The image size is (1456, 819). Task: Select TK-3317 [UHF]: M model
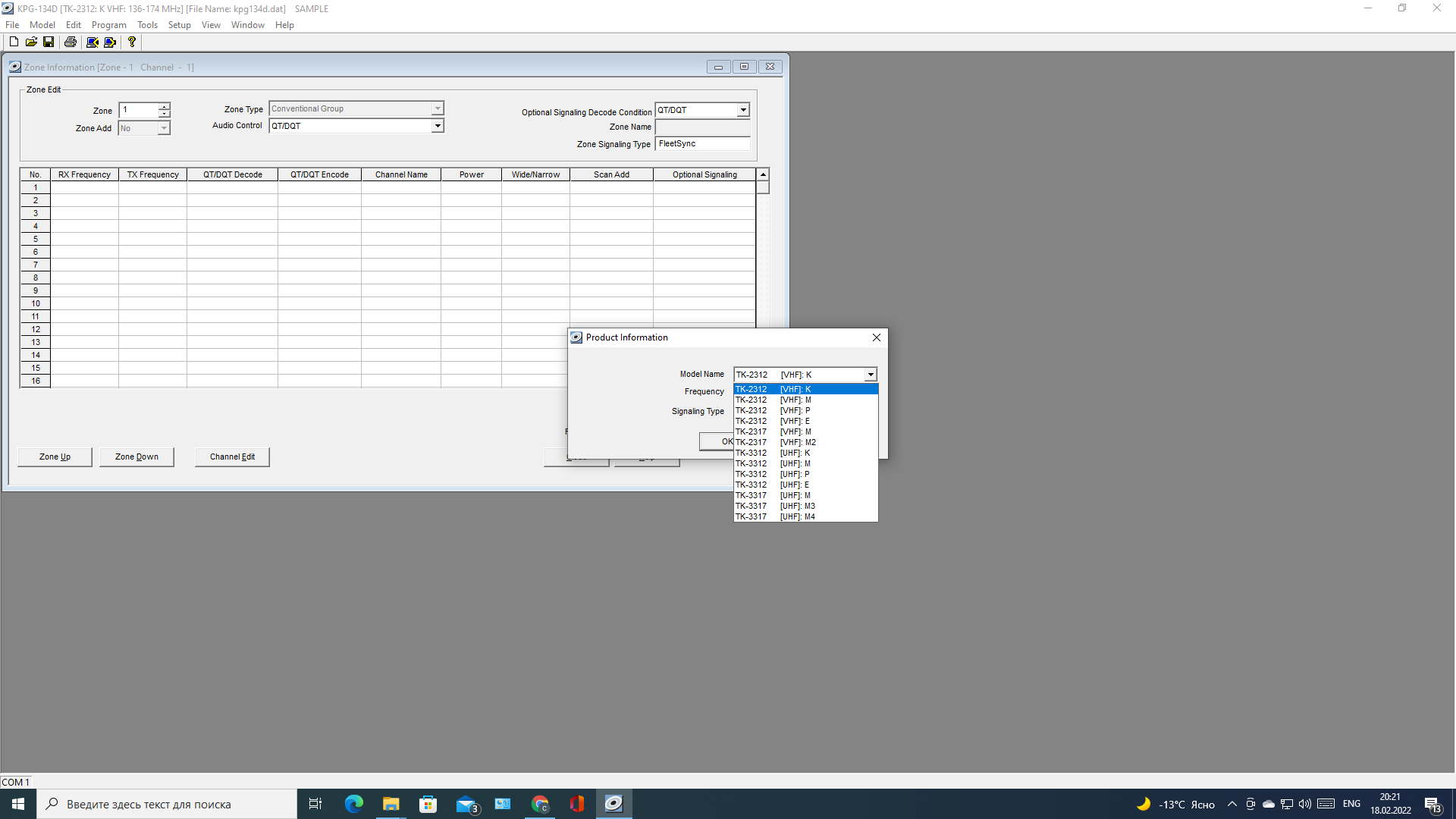pyautogui.click(x=805, y=495)
